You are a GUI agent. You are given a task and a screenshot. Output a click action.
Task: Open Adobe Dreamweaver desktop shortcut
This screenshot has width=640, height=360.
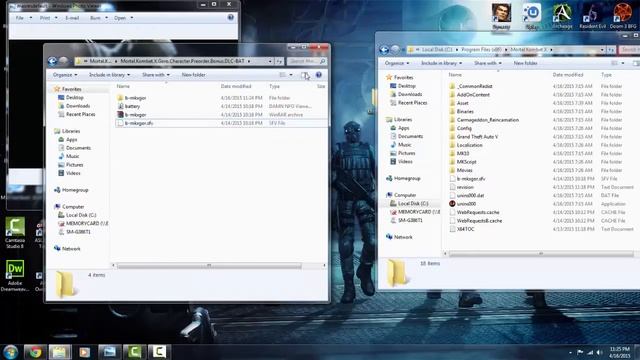15,276
